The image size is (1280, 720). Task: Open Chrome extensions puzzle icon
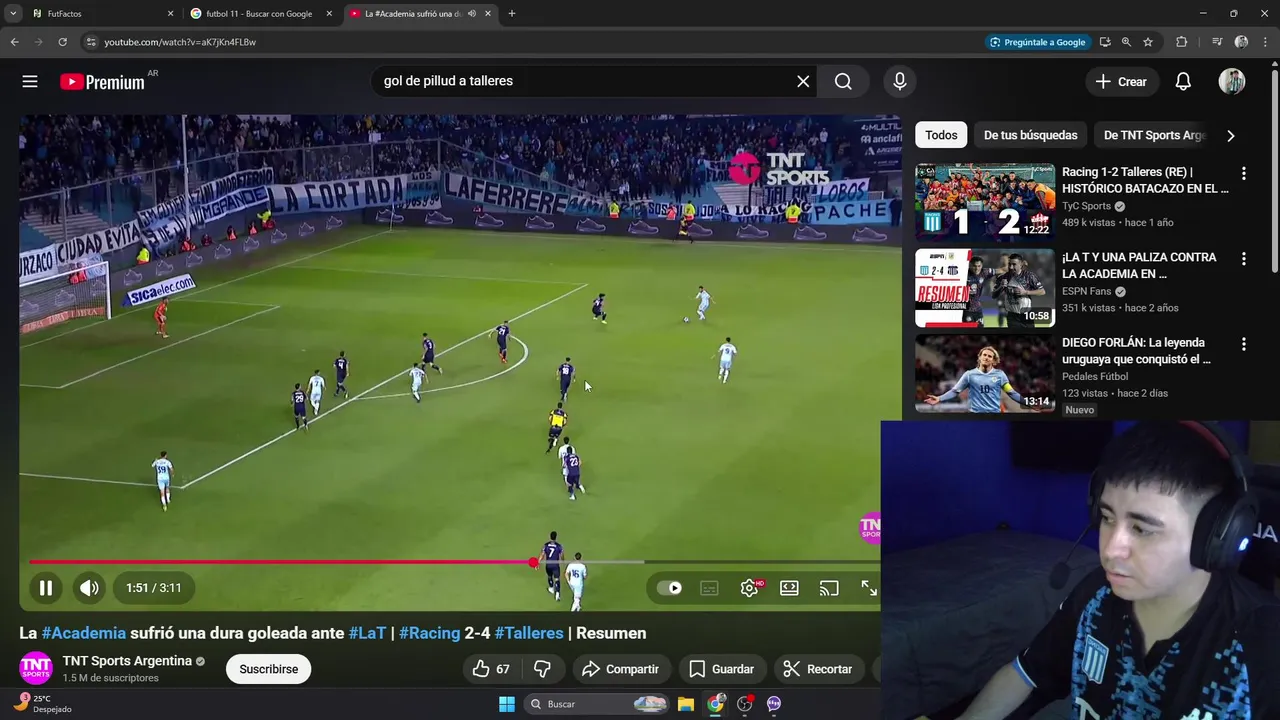(x=1182, y=42)
